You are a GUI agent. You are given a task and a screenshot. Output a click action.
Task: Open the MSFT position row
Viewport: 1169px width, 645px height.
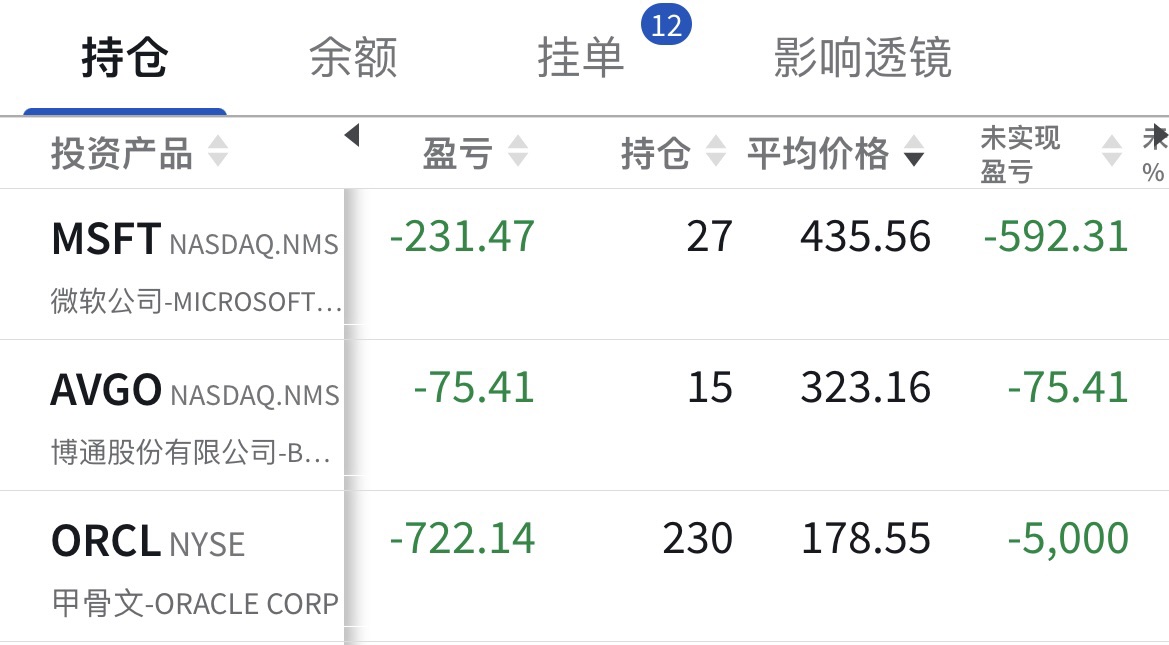(x=105, y=240)
